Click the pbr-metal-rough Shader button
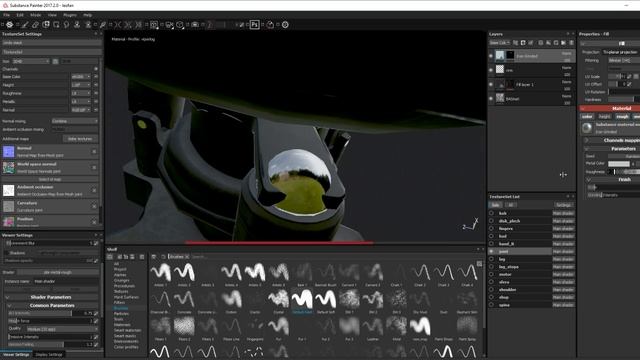This screenshot has height=360, width=640. [58, 272]
